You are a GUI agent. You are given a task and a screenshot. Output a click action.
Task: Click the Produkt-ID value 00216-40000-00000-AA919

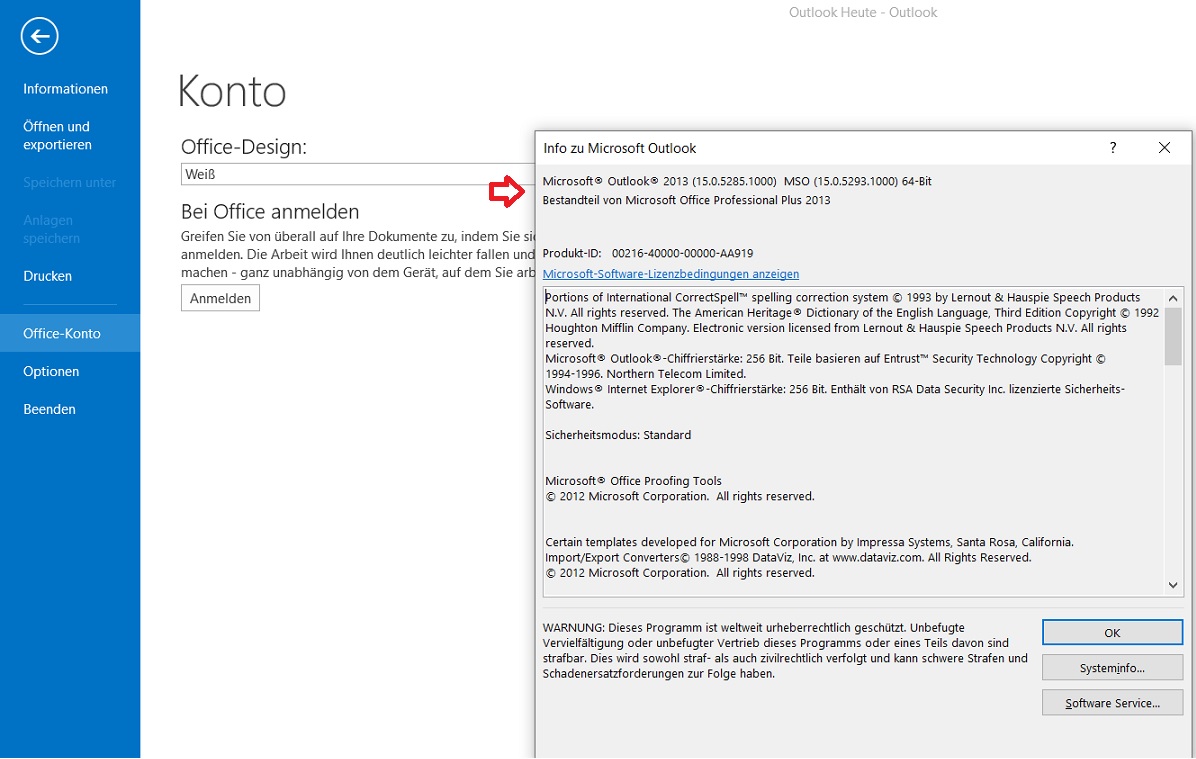[x=683, y=253]
